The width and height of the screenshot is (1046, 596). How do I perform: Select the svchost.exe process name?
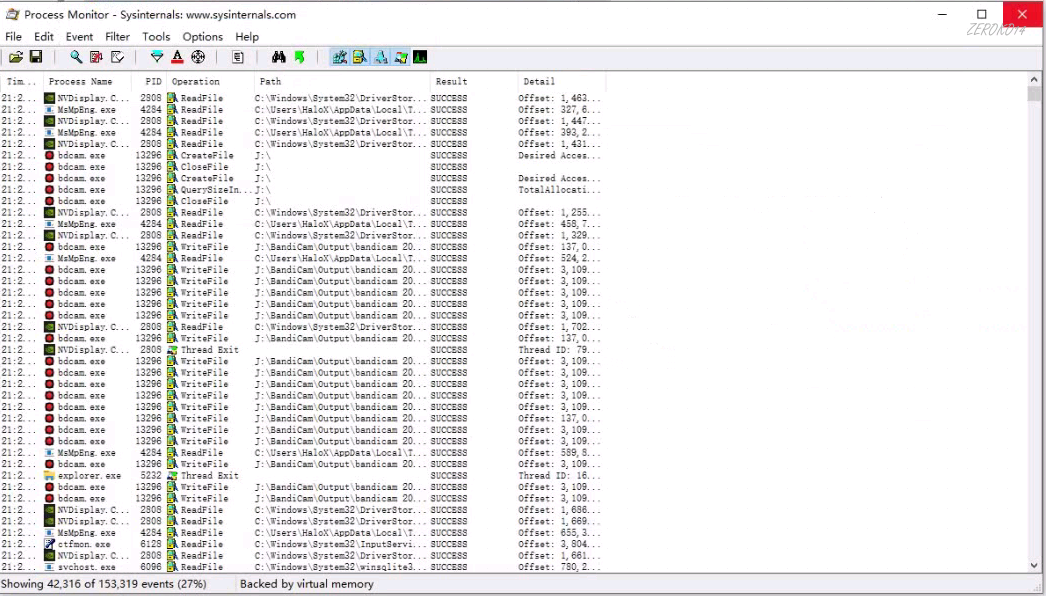pos(87,567)
